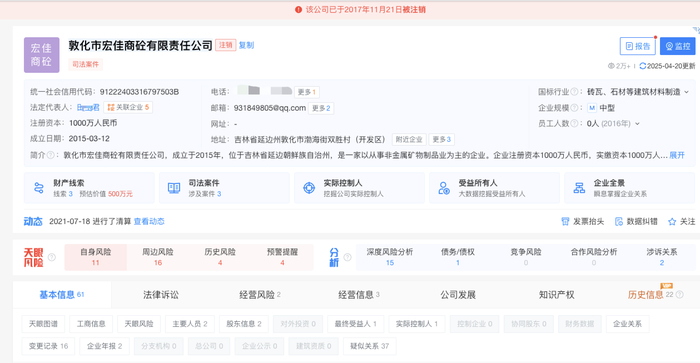Switch to the 经营风险 tab

coord(260,295)
